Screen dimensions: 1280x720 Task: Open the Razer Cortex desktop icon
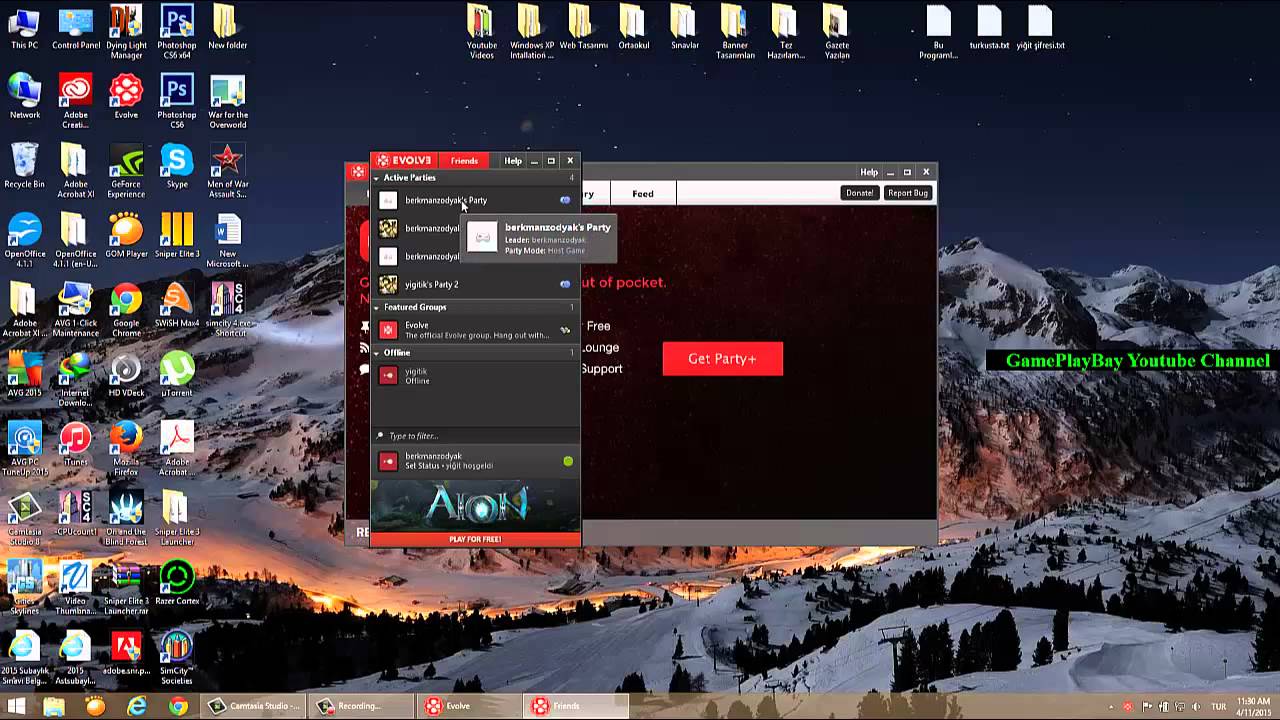[x=177, y=584]
